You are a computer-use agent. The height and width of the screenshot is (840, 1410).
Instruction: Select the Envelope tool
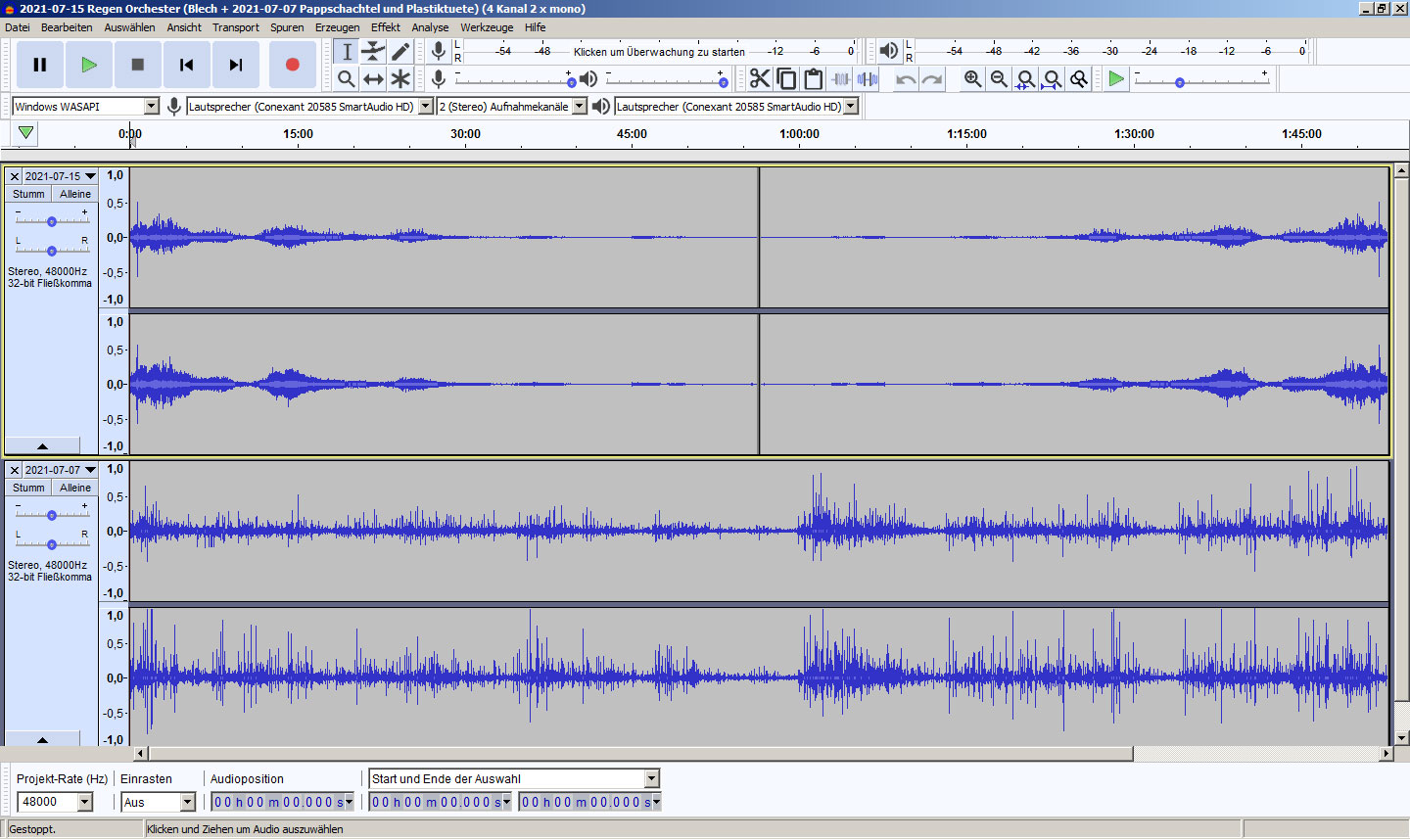(373, 52)
